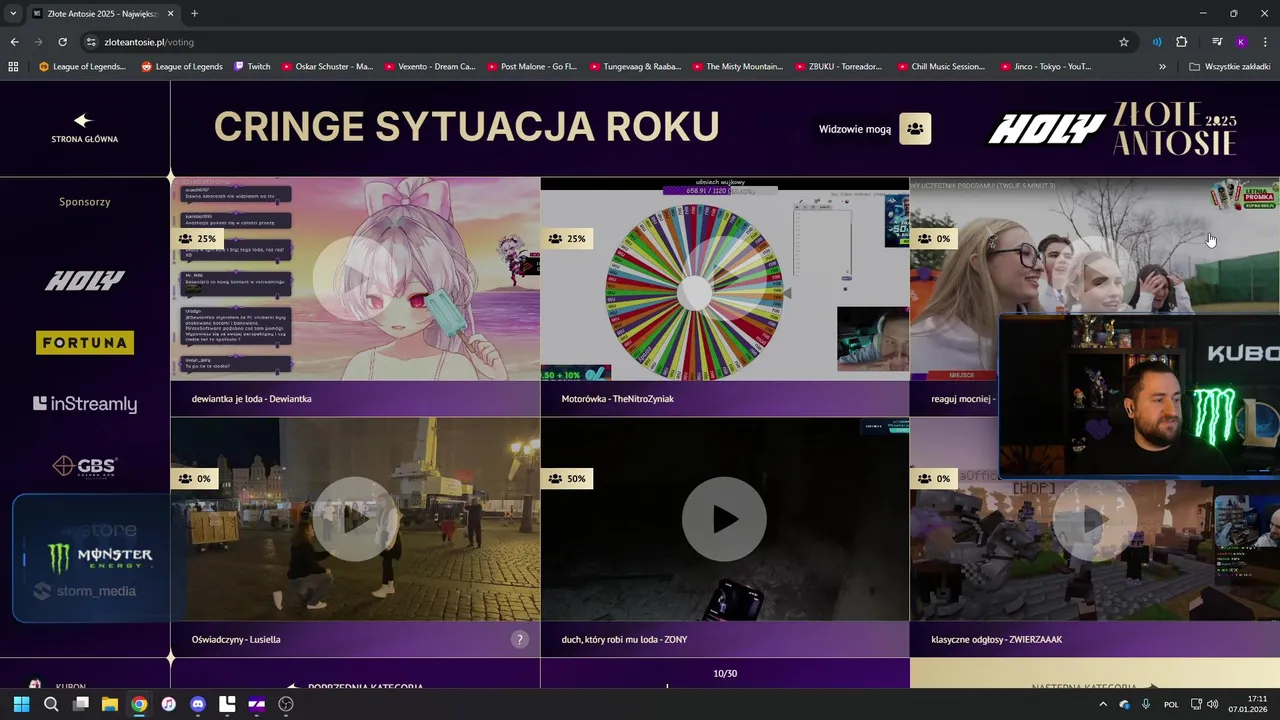Viewport: 1280px width, 720px height.
Task: Open the question mark help on Oświadczyny
Action: (519, 639)
